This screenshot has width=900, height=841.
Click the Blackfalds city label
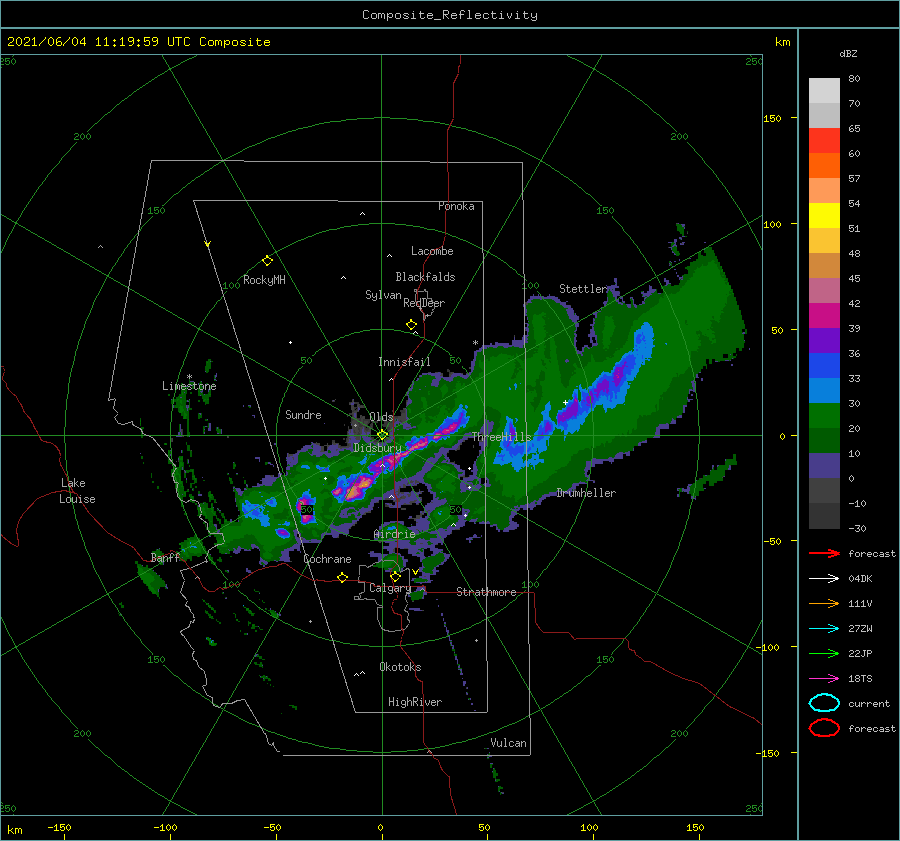tap(425, 277)
